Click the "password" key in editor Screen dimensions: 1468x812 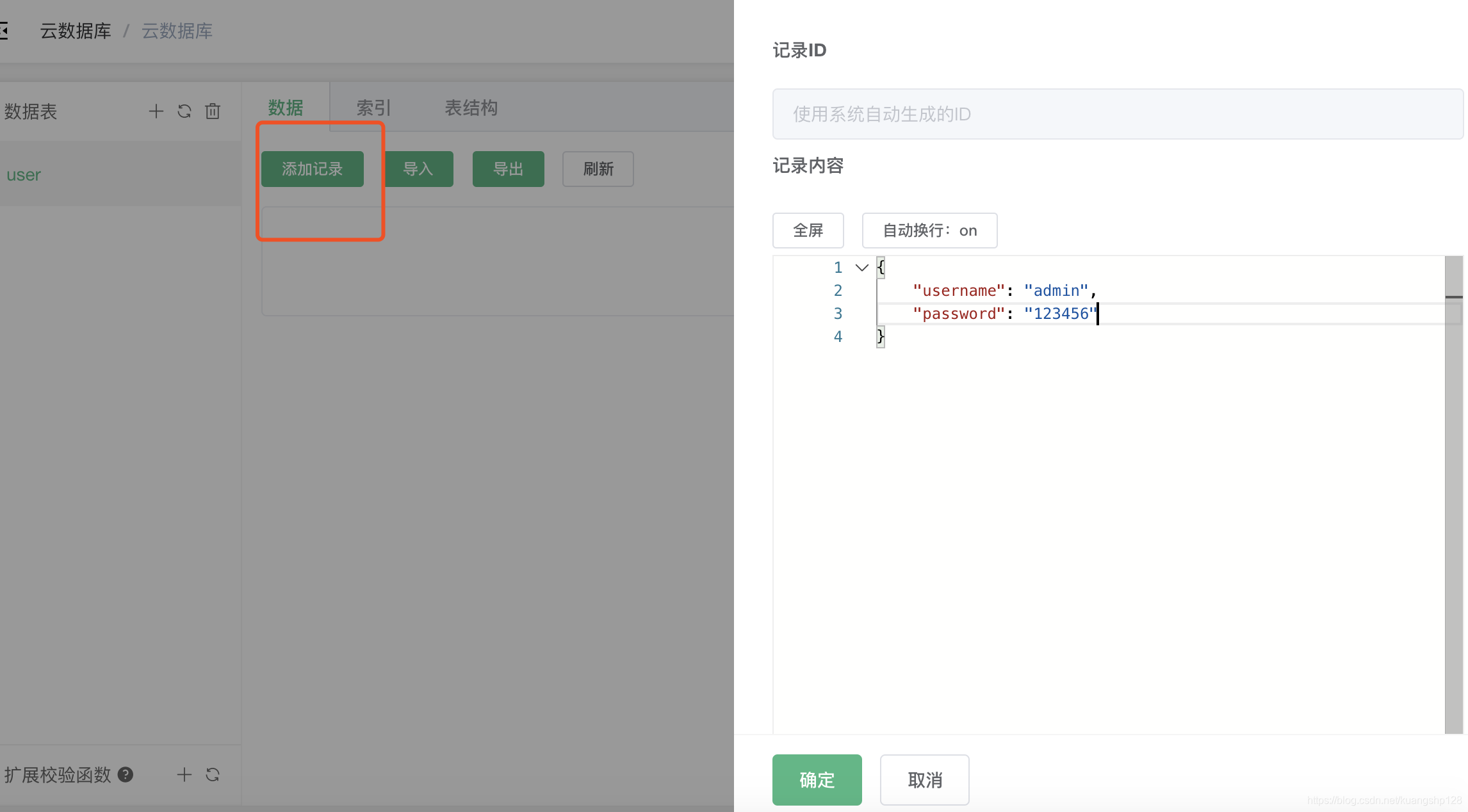(959, 314)
